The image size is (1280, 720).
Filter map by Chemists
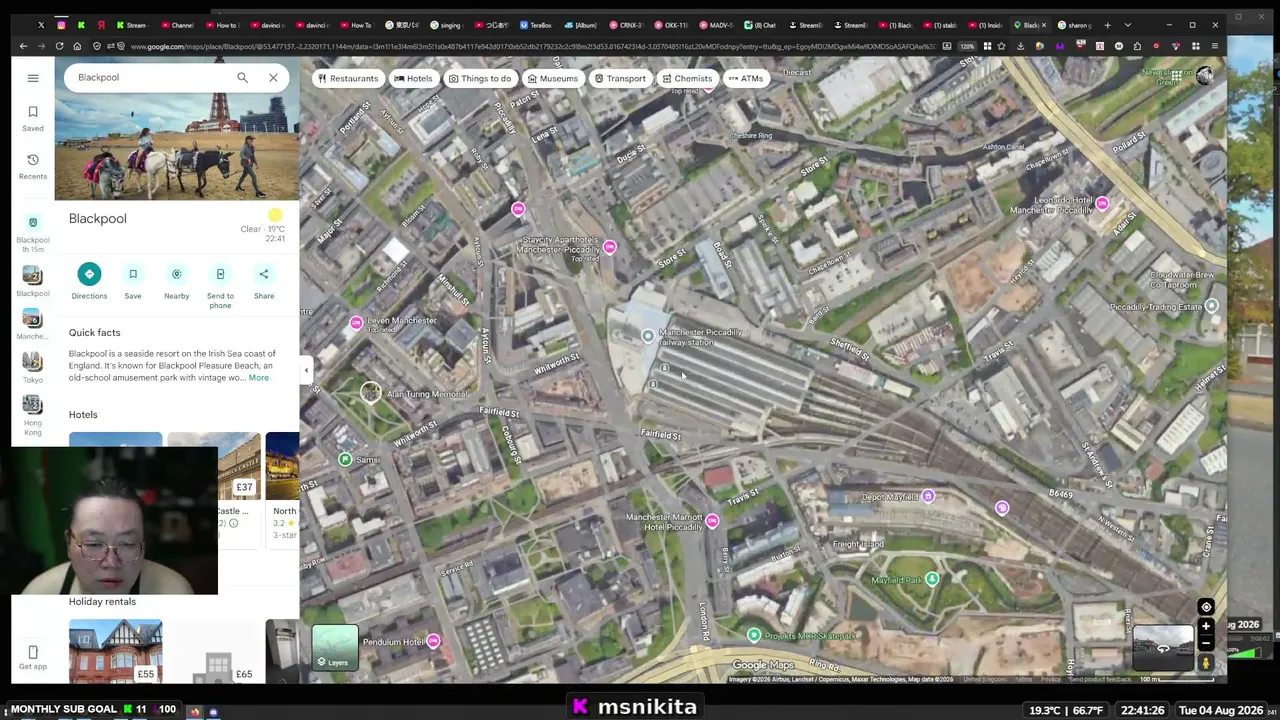687,79
